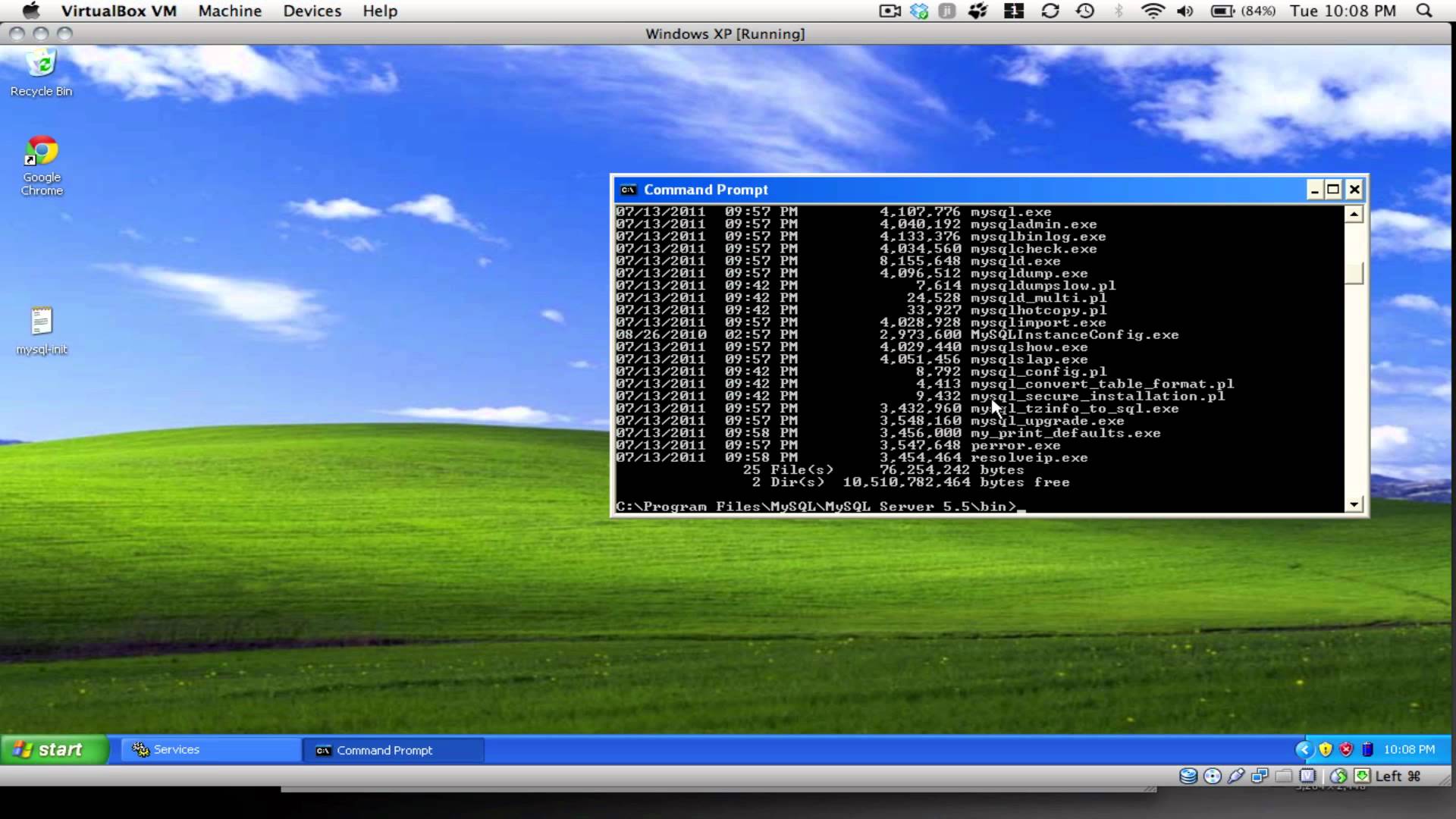The image size is (1456, 819).
Task: Click the Devices menu in VirtualBox
Action: coord(312,11)
